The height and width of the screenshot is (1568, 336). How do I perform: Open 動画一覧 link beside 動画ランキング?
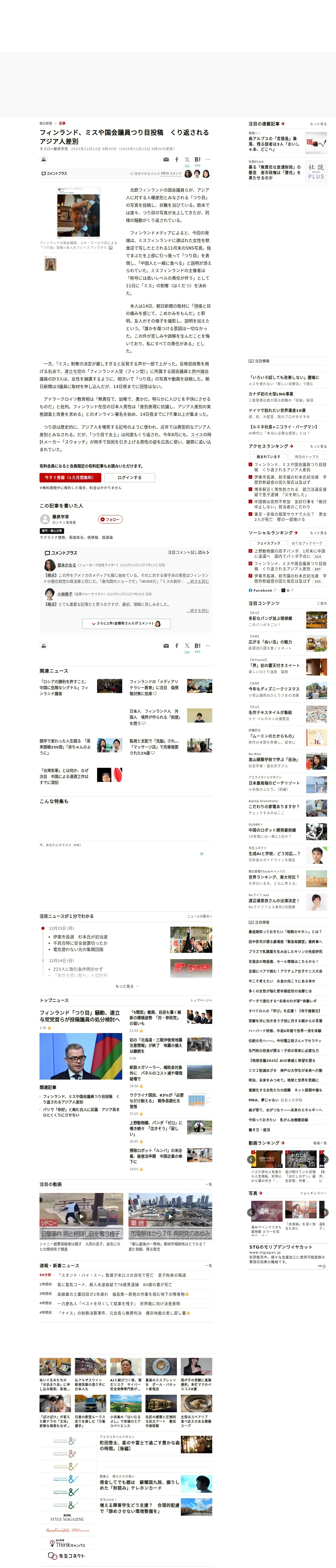point(320,1143)
